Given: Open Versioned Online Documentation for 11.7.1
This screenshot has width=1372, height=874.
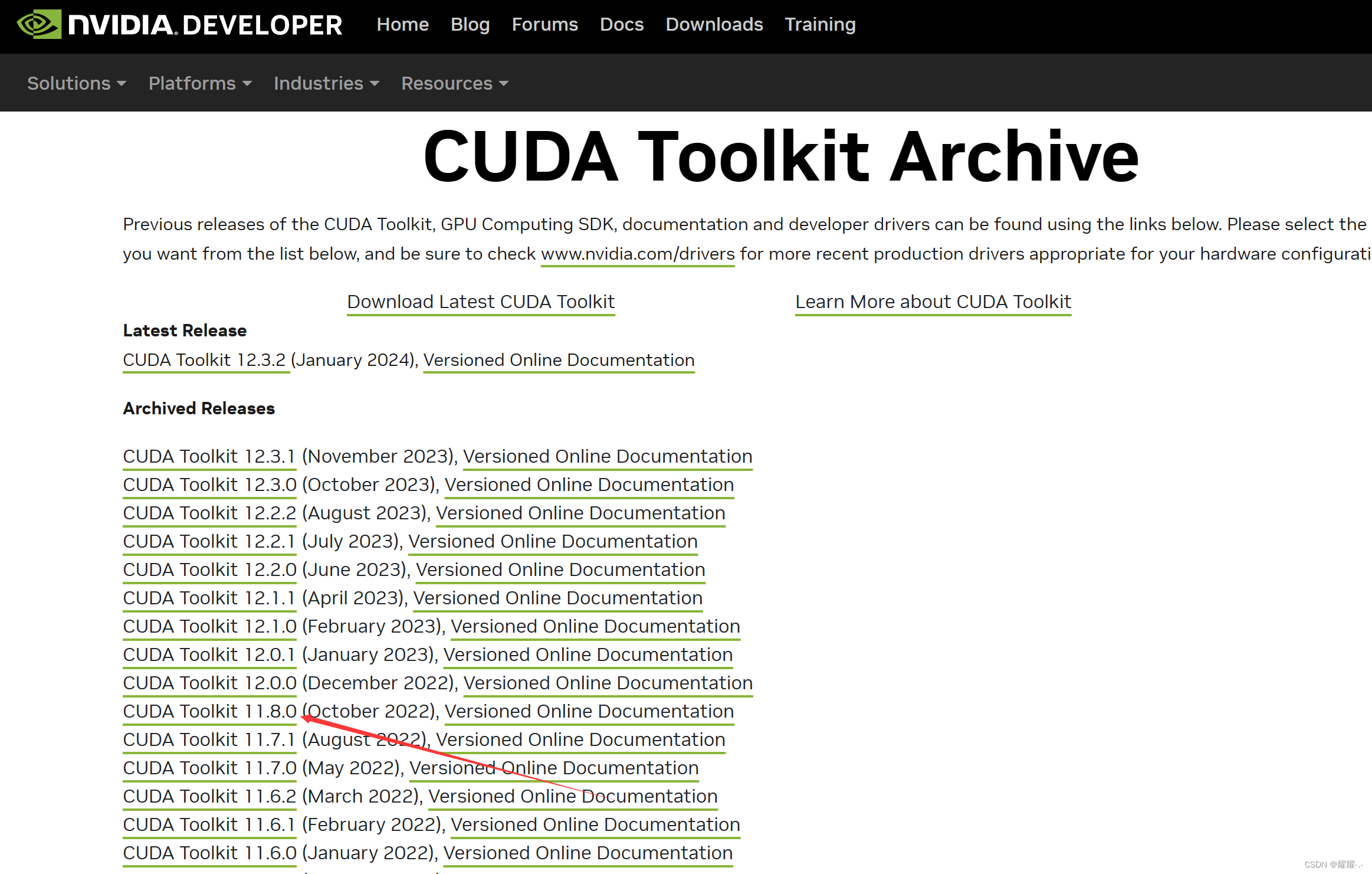Looking at the screenshot, I should (580, 739).
